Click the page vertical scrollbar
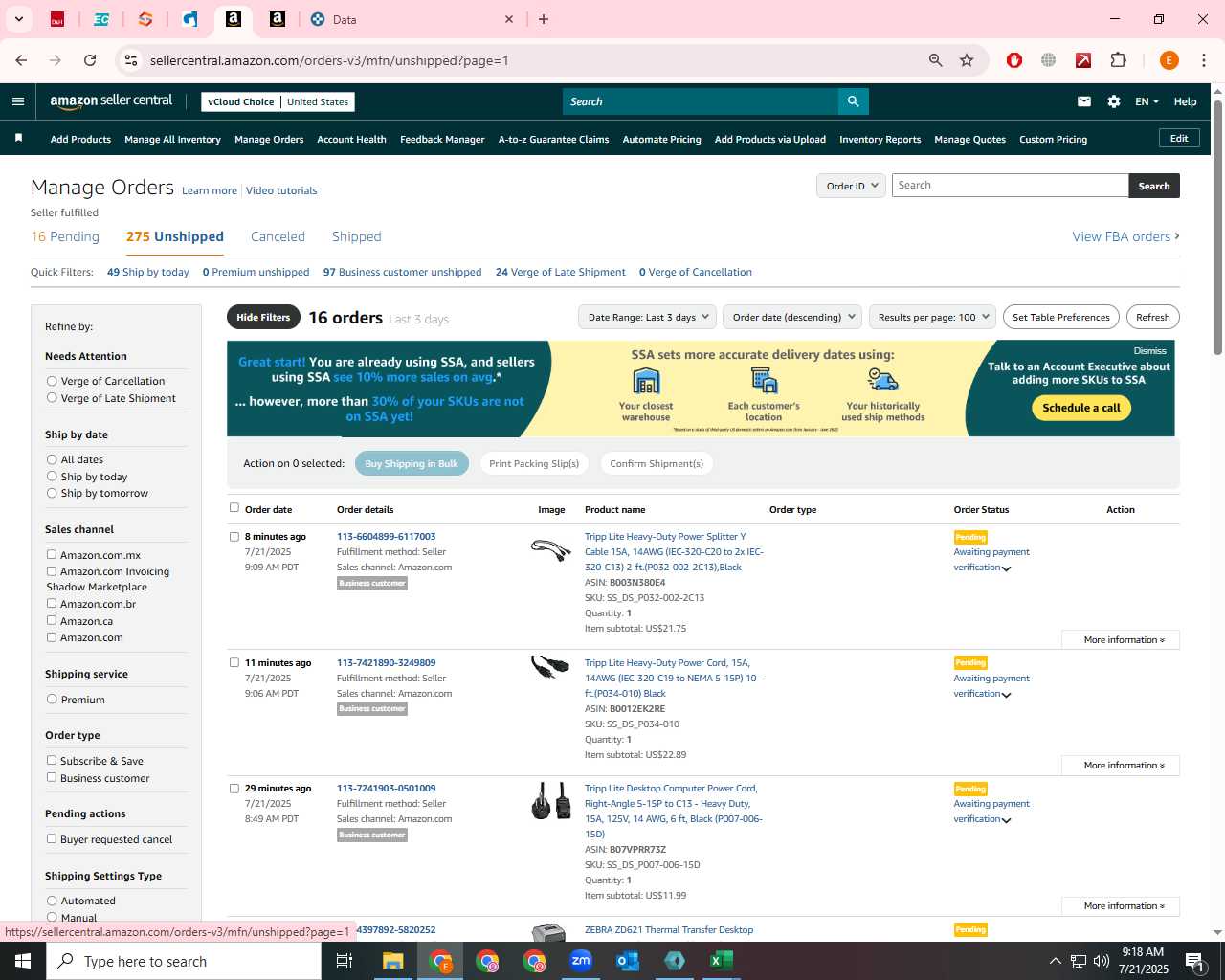The height and width of the screenshot is (980, 1225). pyautogui.click(x=1217, y=227)
